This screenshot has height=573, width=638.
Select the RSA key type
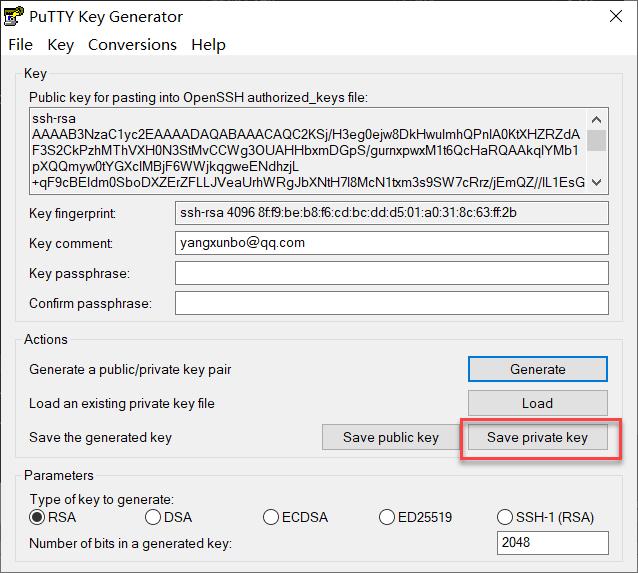(38, 517)
